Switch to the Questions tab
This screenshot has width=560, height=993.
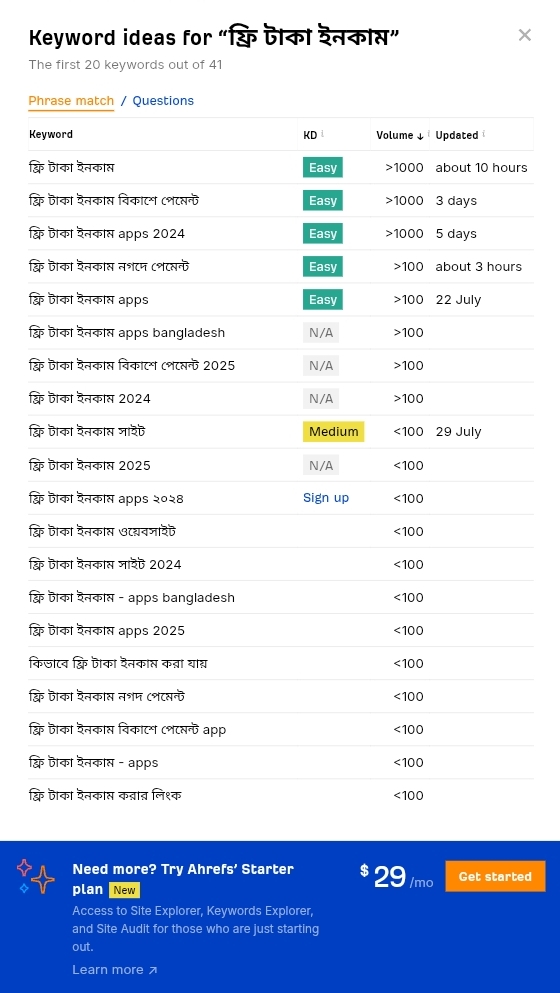(x=163, y=101)
